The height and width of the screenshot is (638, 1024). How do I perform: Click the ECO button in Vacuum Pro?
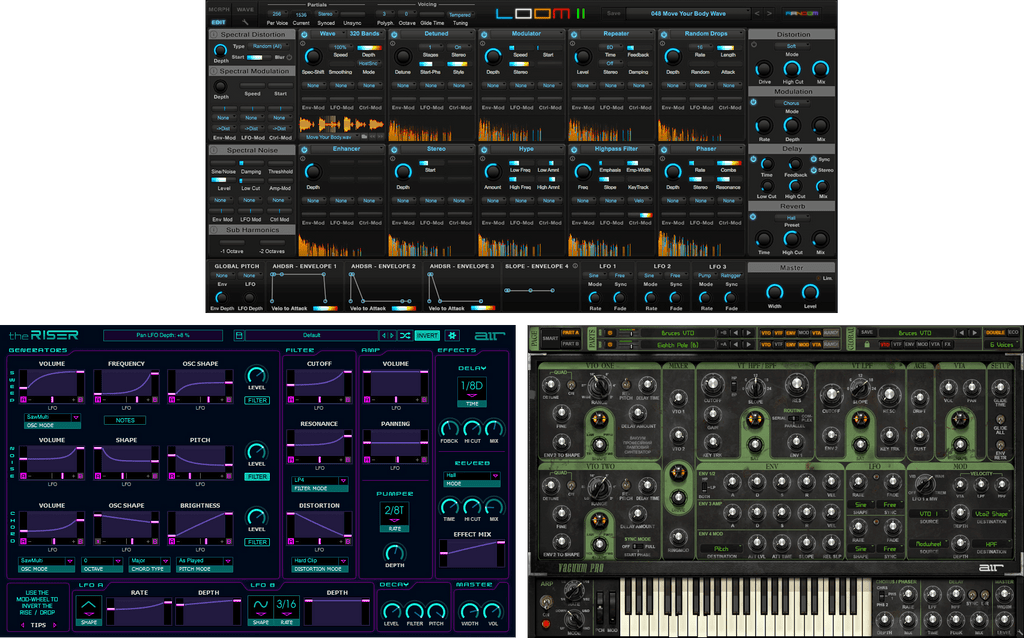tap(1013, 333)
